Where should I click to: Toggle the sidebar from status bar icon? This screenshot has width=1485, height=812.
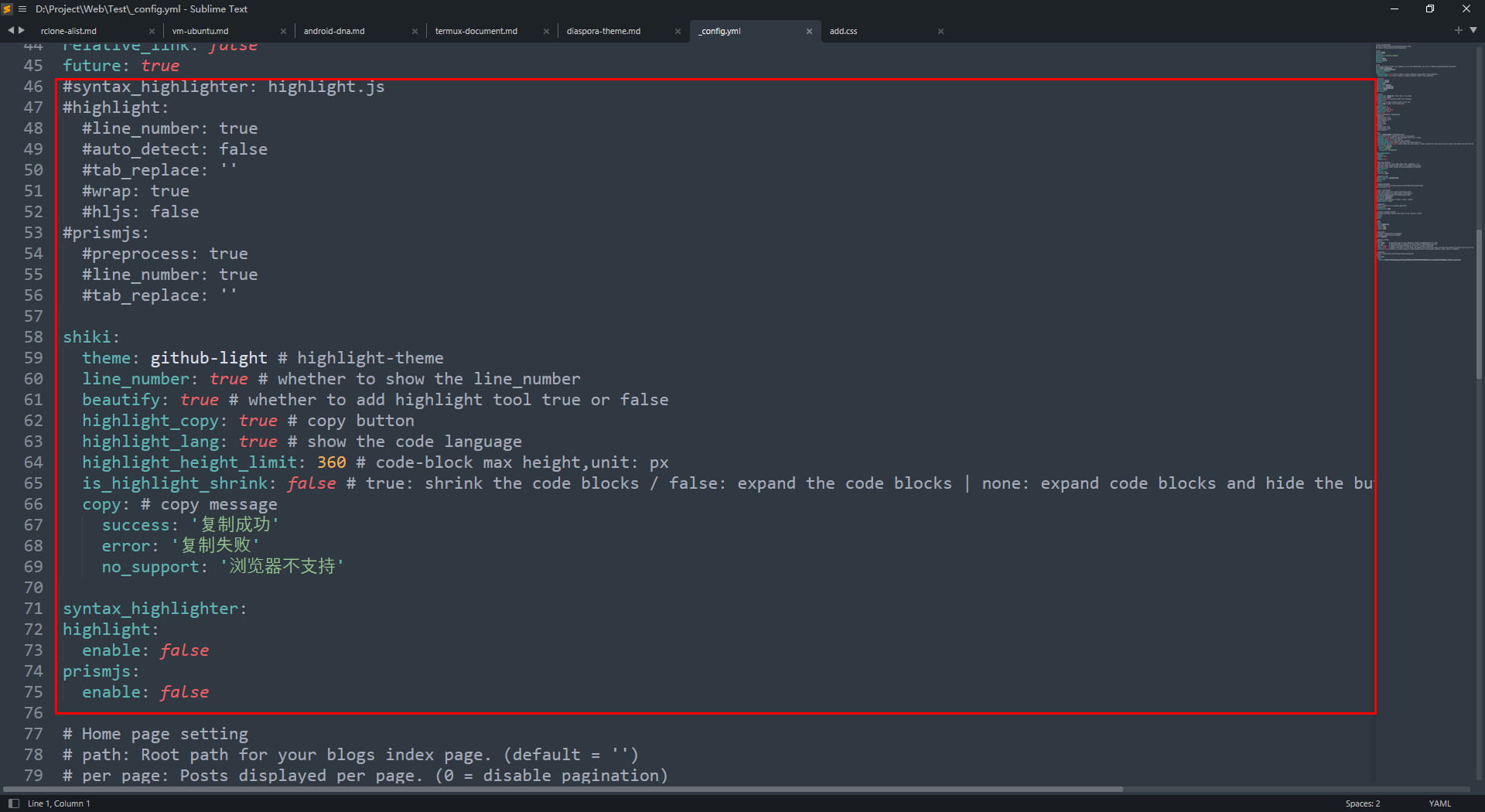pyautogui.click(x=13, y=803)
